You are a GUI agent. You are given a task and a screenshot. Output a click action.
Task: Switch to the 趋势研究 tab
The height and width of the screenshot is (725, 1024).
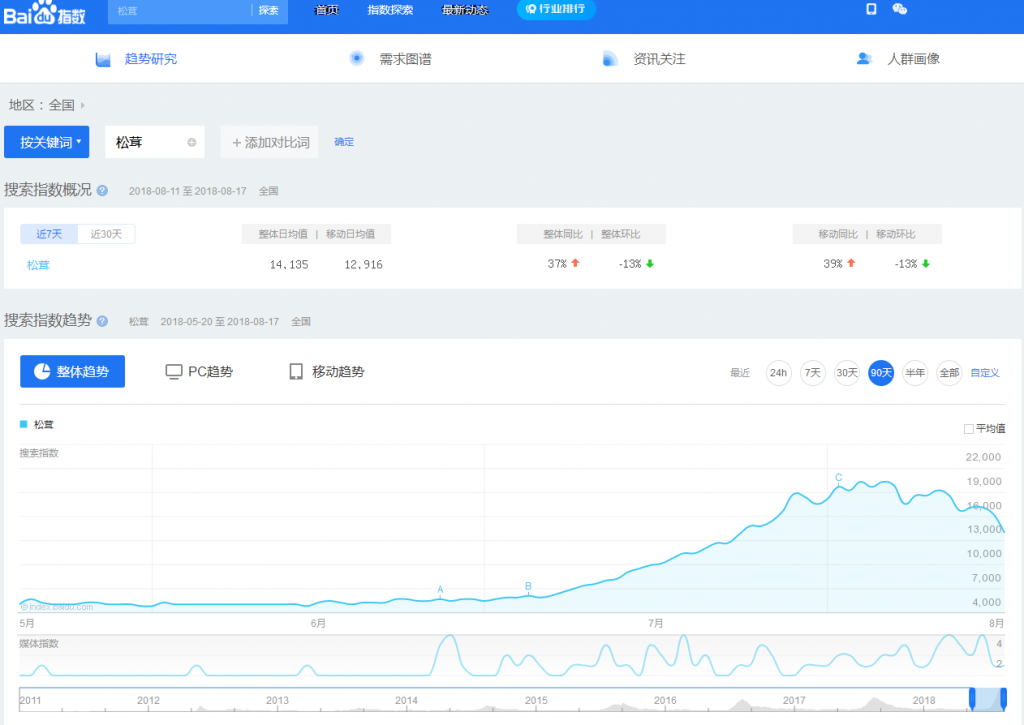tap(136, 59)
